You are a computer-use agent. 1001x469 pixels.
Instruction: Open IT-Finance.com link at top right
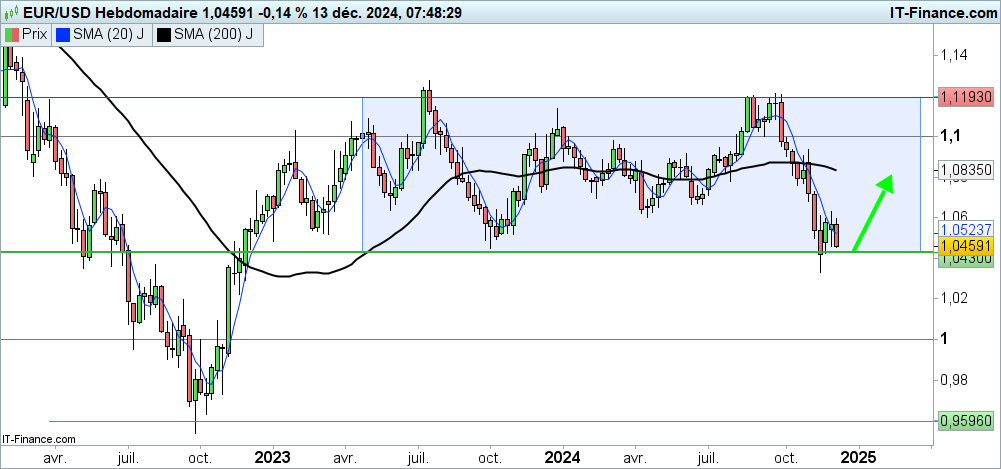tap(928, 10)
